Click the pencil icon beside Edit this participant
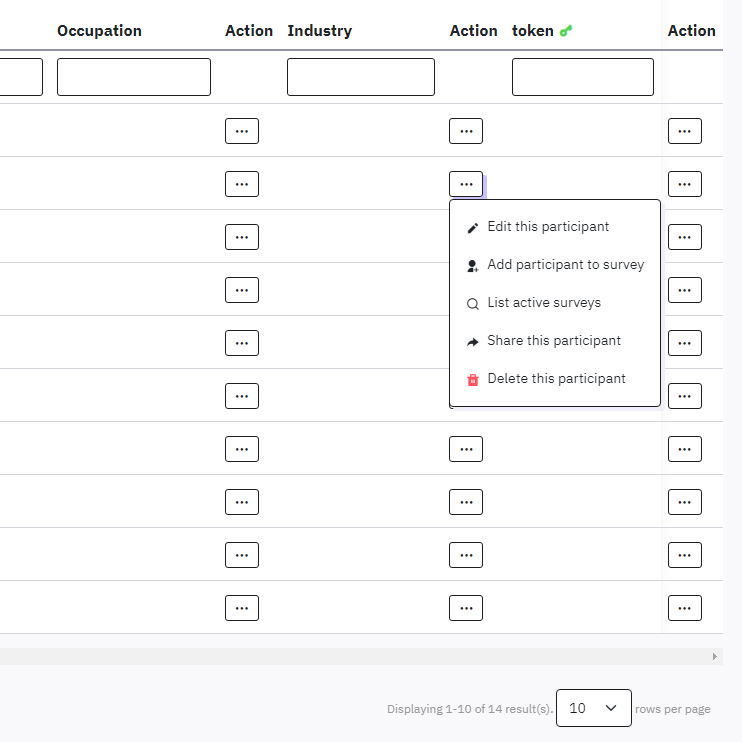742x742 pixels. (x=473, y=228)
